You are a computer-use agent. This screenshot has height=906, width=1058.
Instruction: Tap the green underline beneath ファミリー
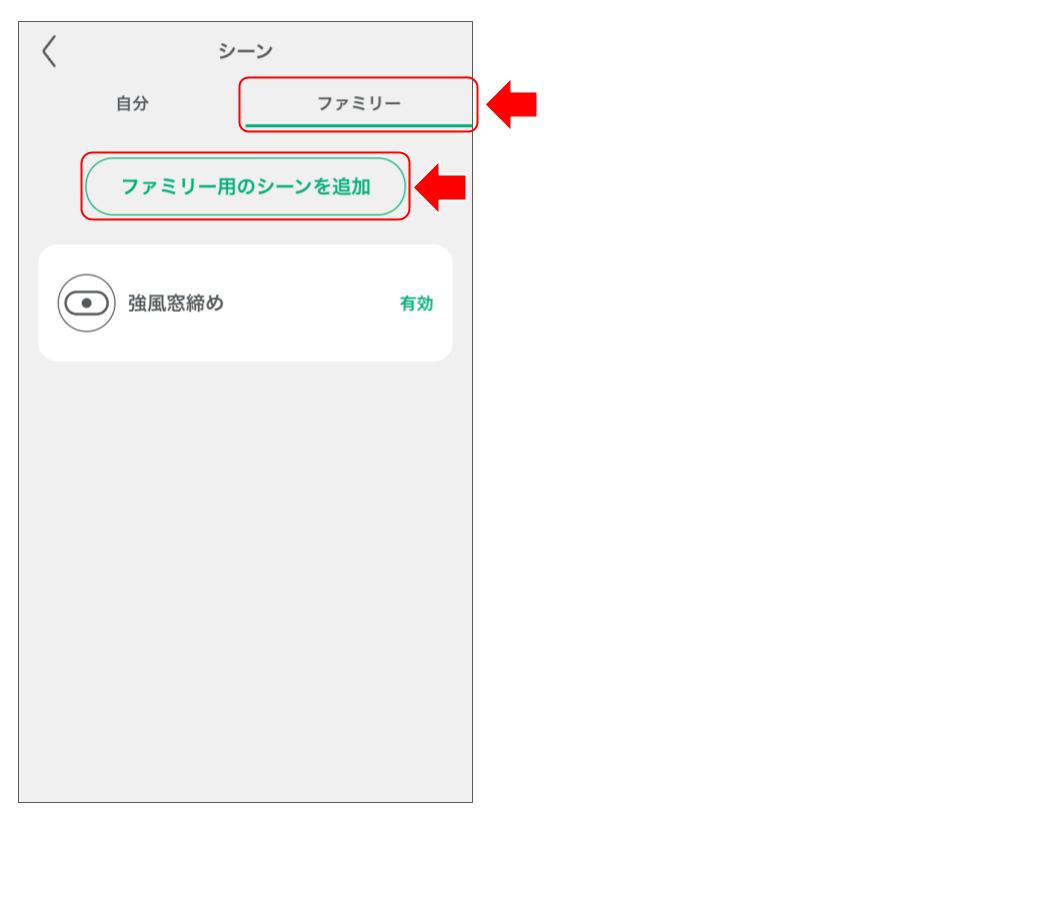coord(357,123)
